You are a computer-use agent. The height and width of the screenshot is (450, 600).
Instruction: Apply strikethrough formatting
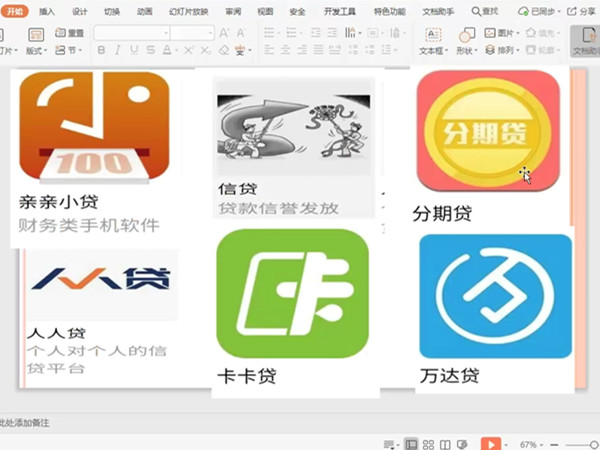(150, 50)
